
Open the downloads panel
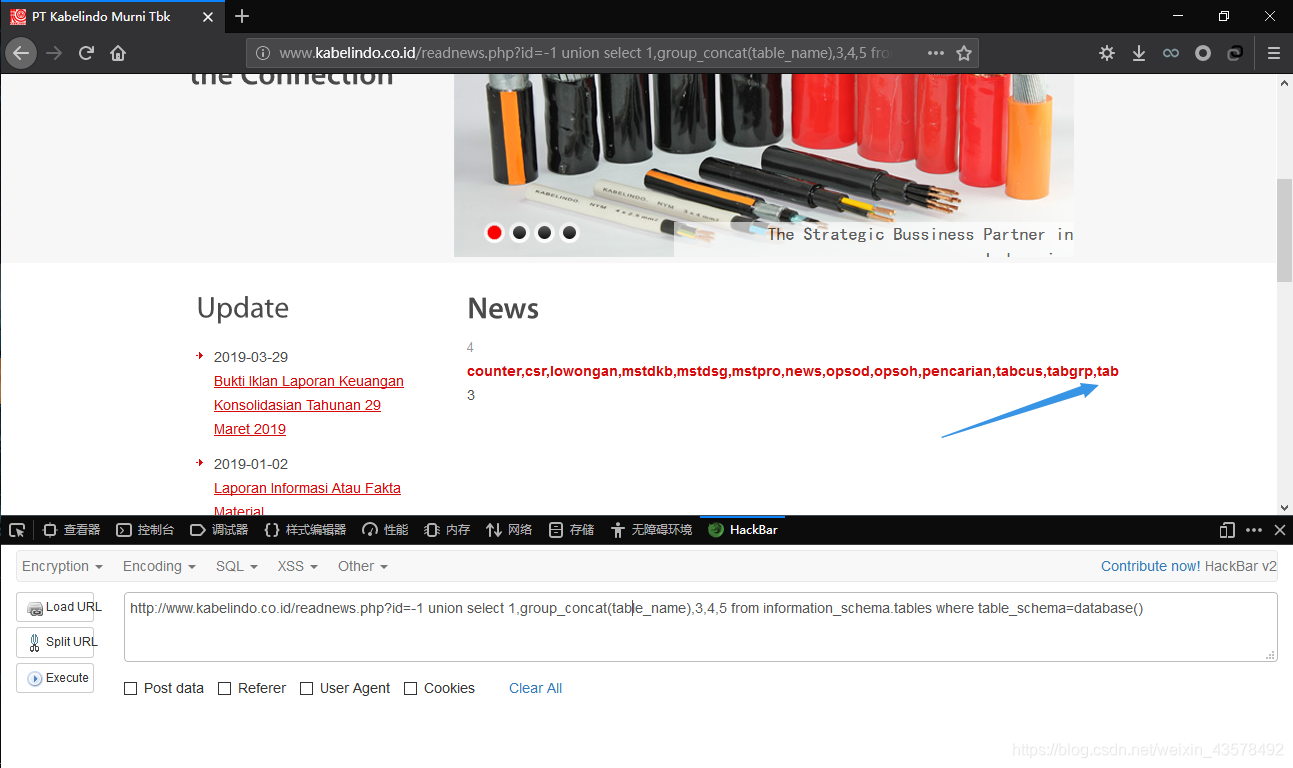[x=1139, y=53]
